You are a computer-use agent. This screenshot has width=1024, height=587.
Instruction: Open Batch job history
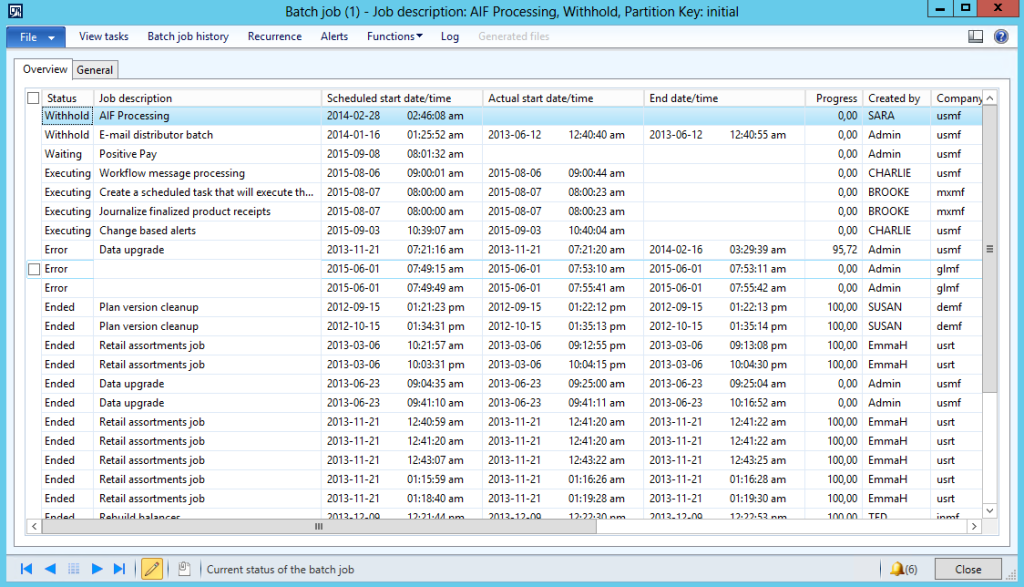(188, 37)
